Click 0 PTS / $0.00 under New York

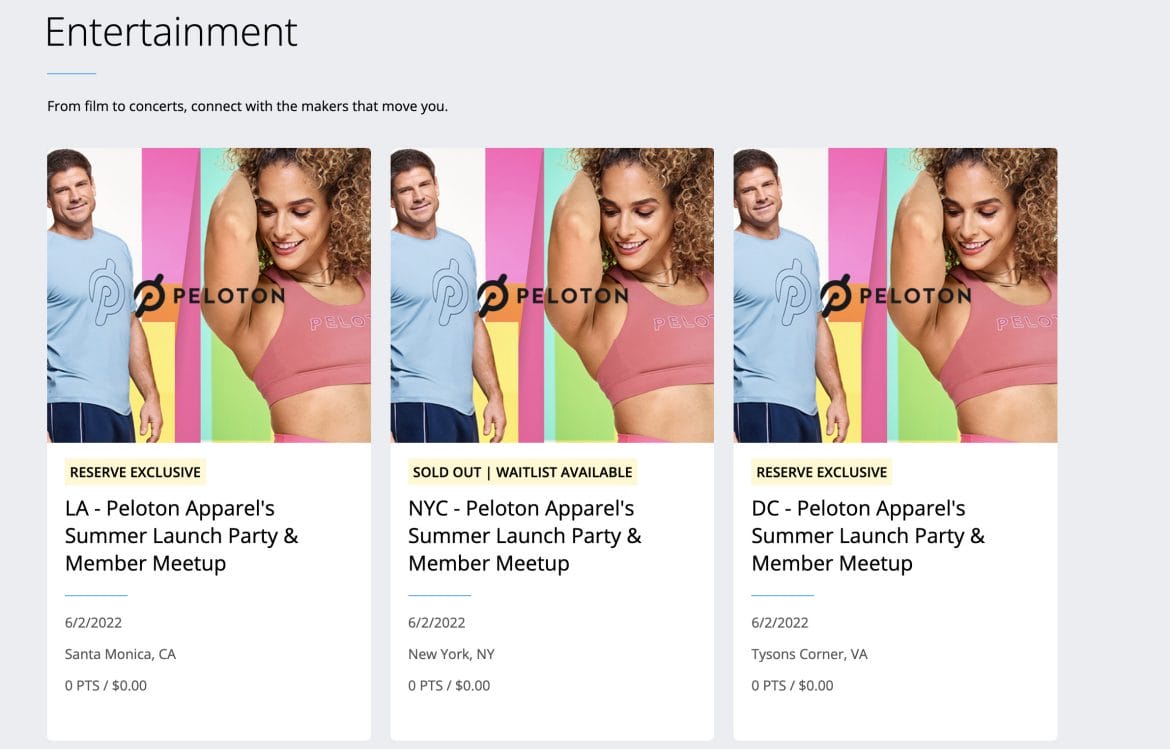[x=449, y=686]
